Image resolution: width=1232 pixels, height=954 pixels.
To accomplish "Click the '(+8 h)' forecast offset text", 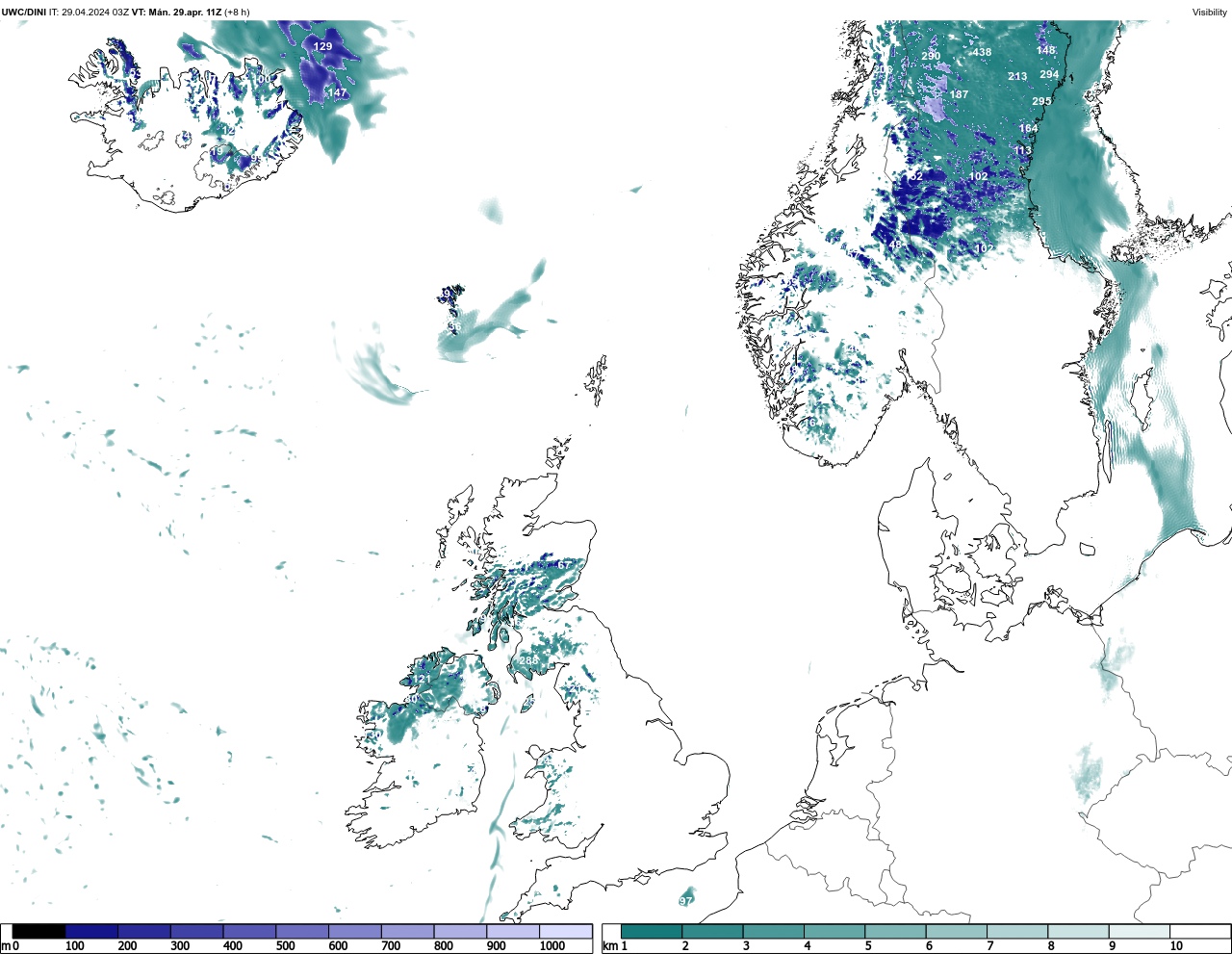I will point(237,13).
